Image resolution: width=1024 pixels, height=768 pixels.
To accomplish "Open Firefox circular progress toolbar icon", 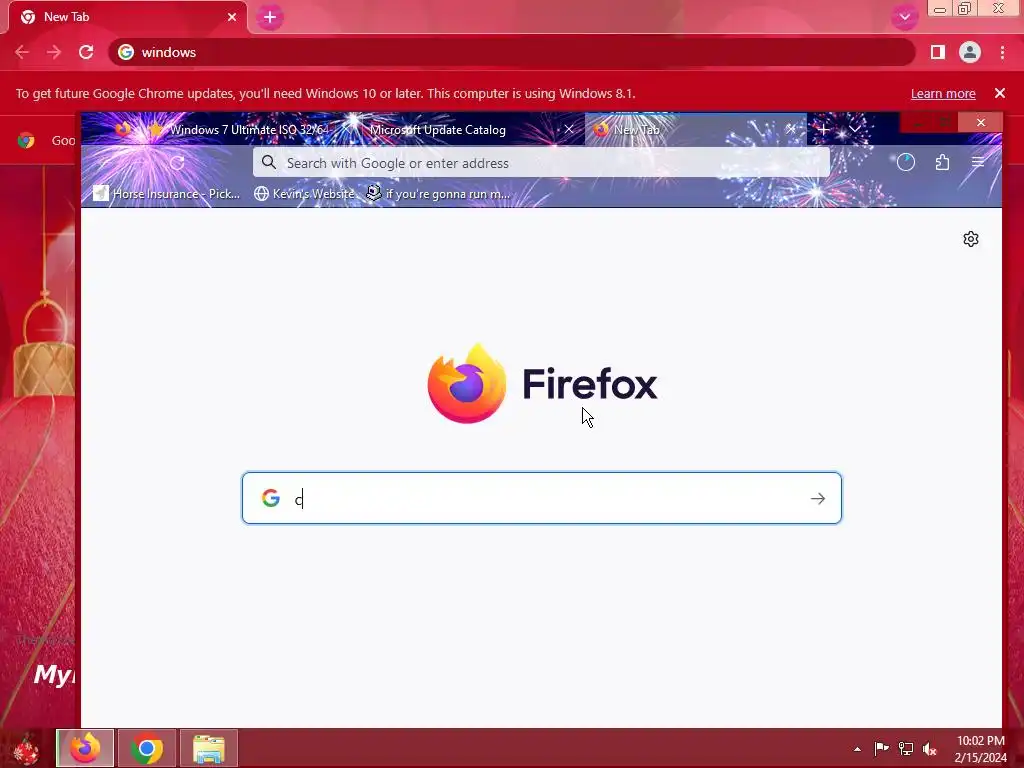I will 906,163.
